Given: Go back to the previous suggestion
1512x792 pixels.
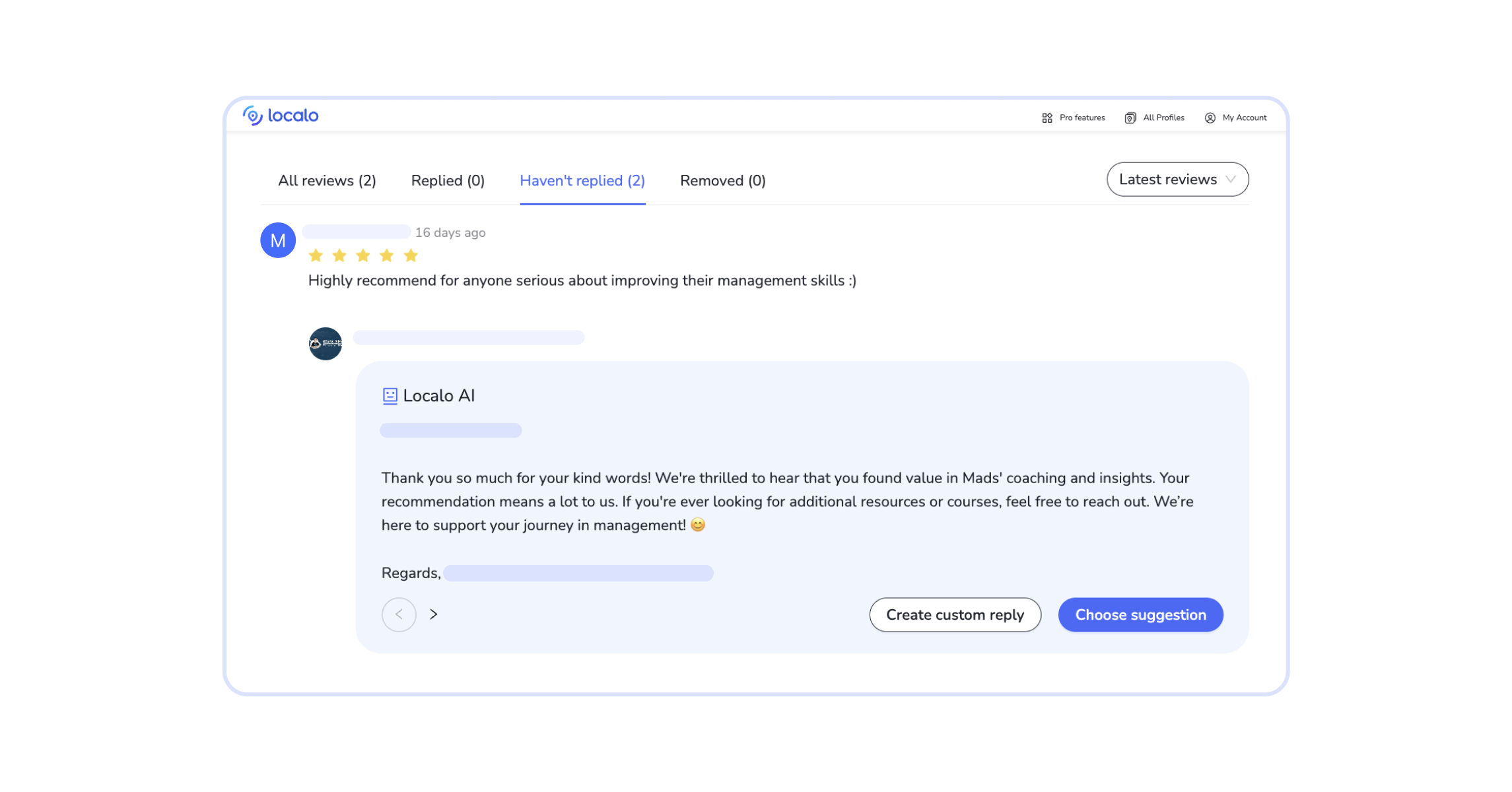Looking at the screenshot, I should click(x=399, y=614).
